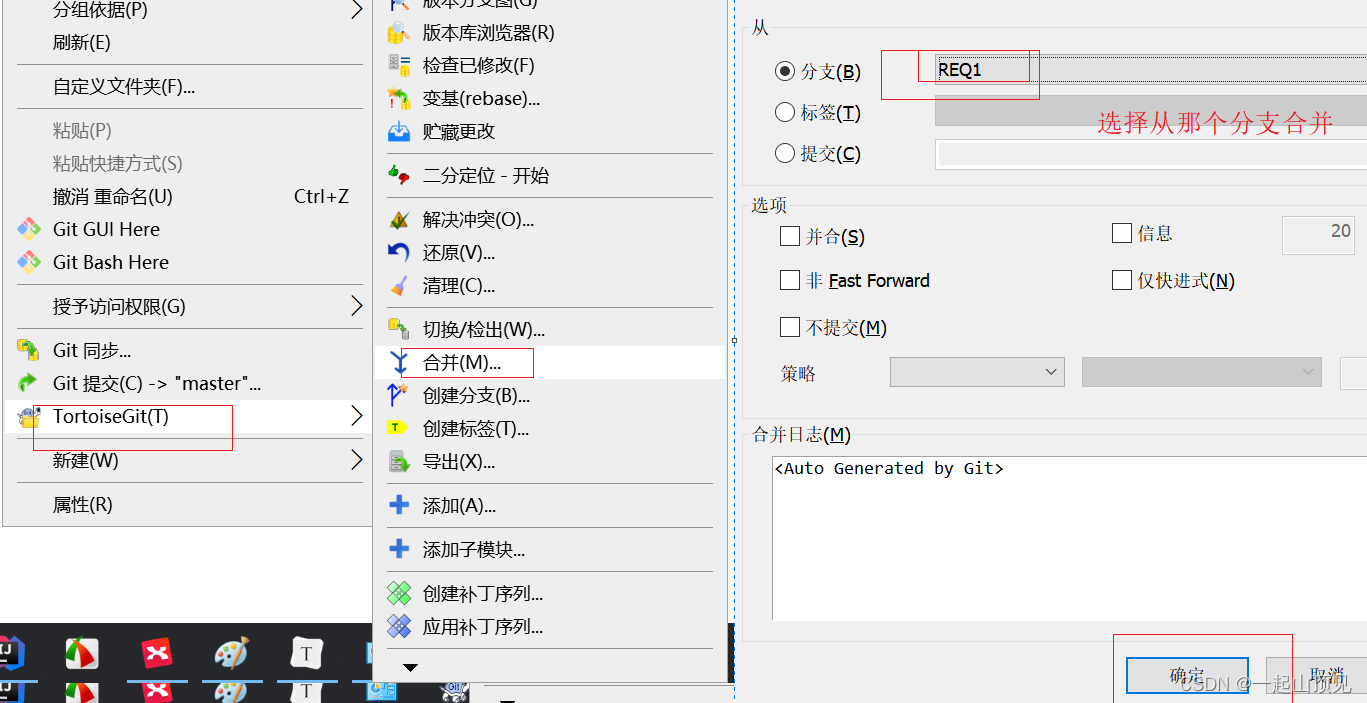The height and width of the screenshot is (703, 1367).
Task: Open the 新建(W) submenu chevron
Action: click(355, 461)
